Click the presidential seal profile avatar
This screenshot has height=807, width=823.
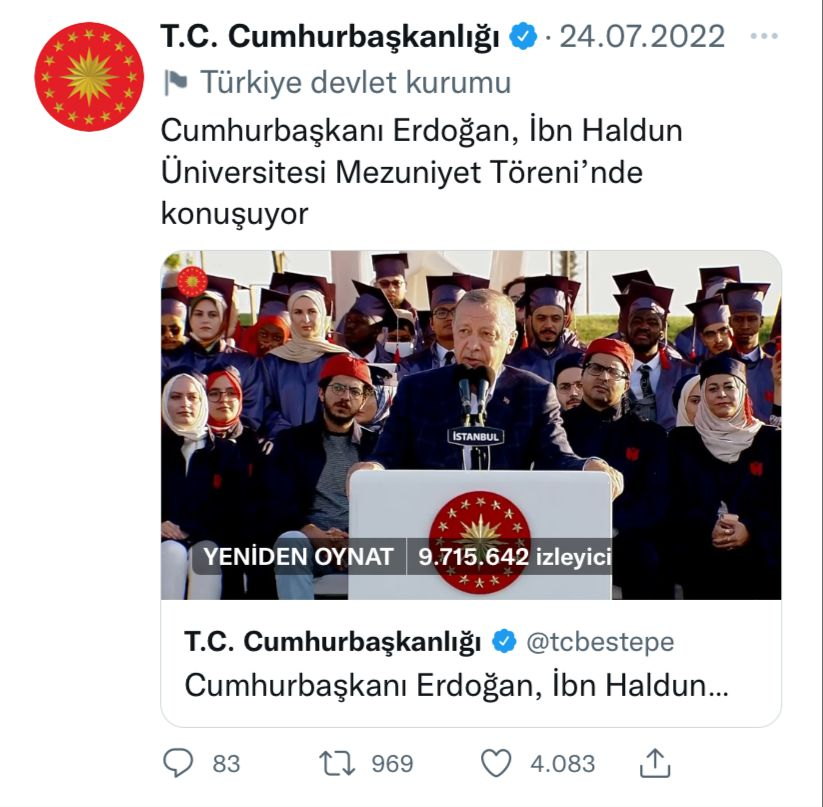[x=89, y=77]
